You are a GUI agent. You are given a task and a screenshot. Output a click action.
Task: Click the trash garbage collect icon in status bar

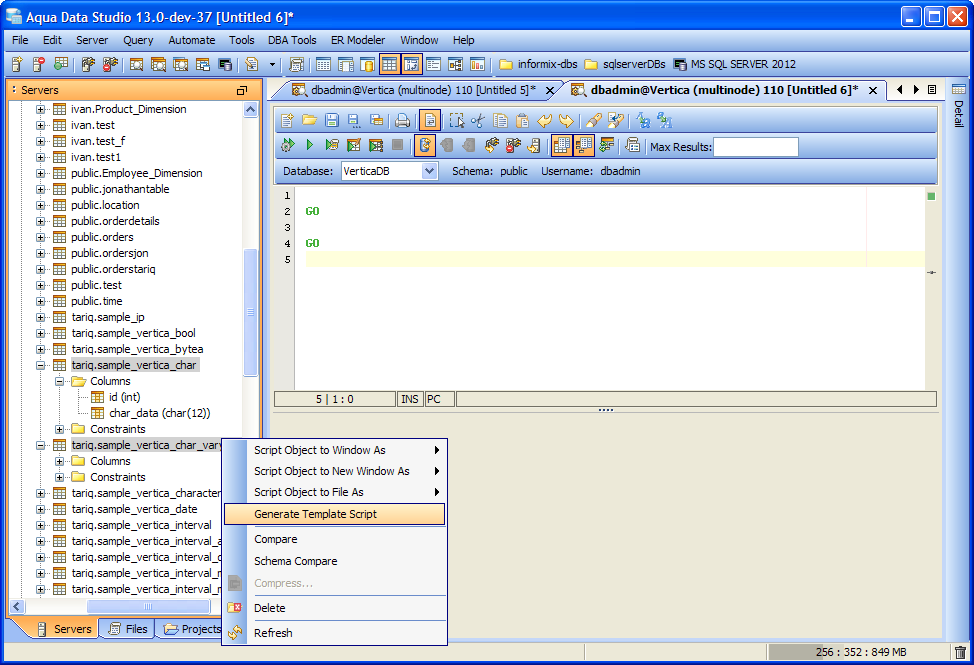point(960,653)
